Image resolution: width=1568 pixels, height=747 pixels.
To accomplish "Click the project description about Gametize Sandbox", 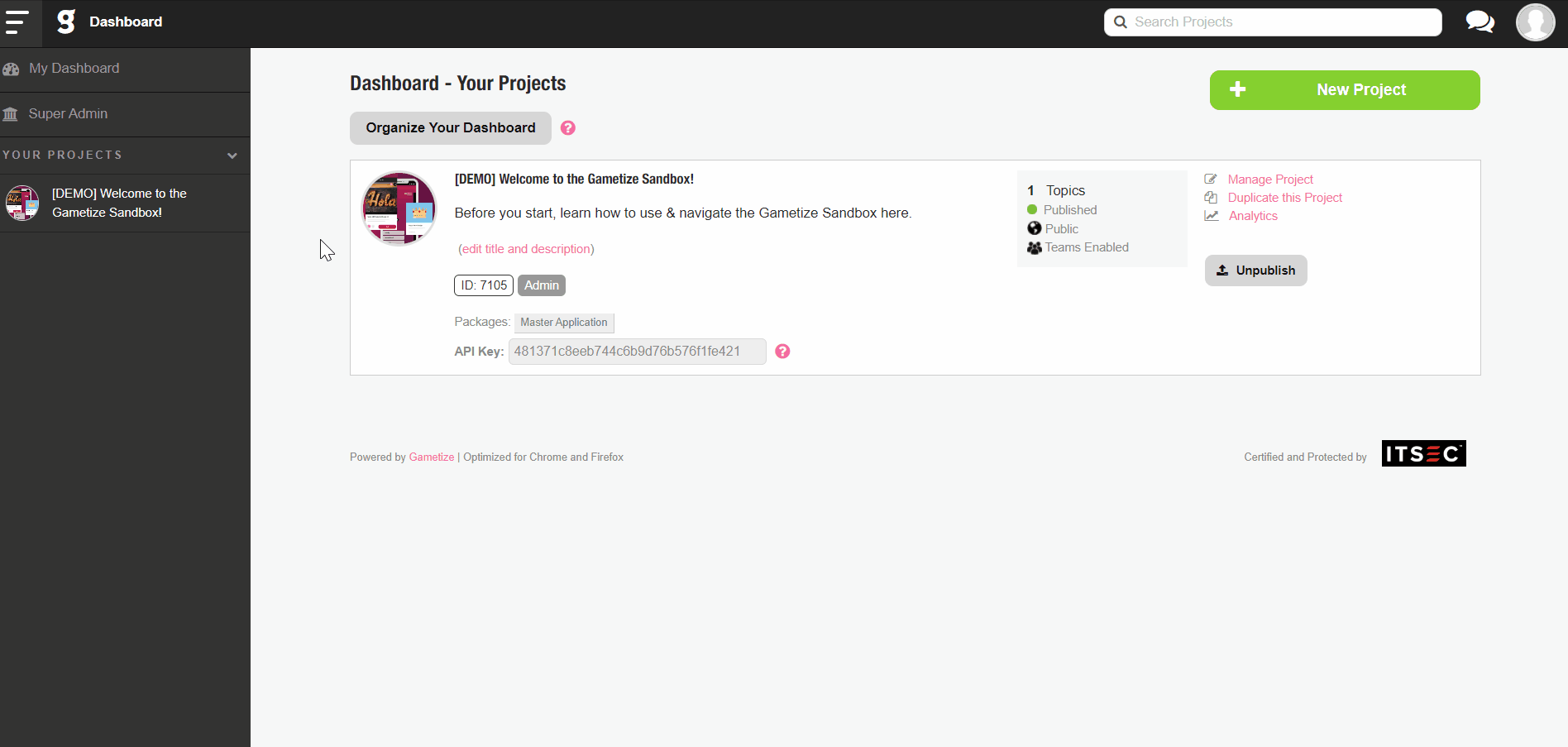I will pyautogui.click(x=683, y=213).
